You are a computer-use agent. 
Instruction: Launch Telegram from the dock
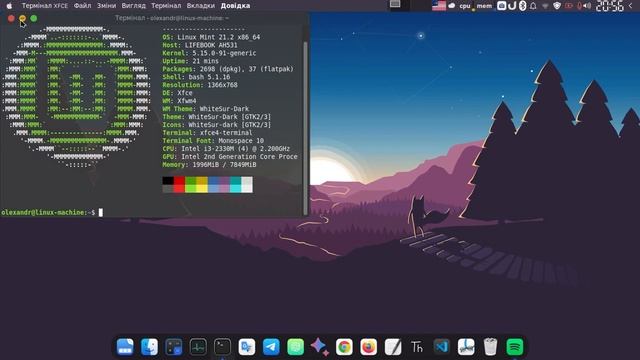(271, 347)
